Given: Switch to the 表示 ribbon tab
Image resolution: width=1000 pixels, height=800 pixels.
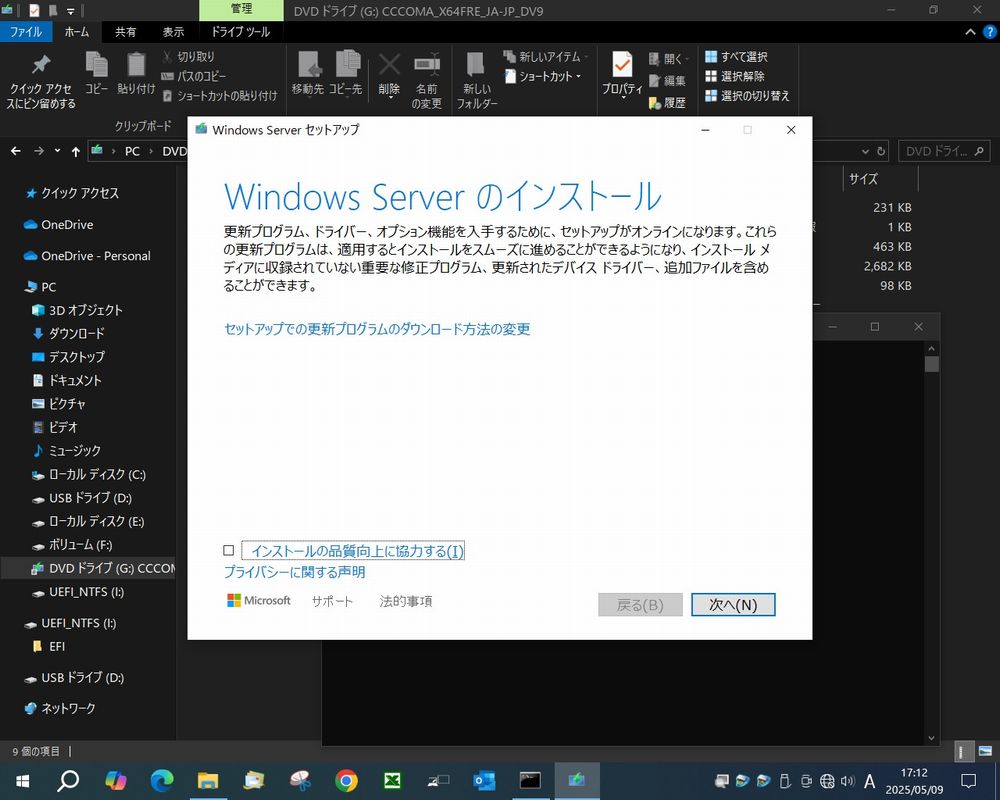Looking at the screenshot, I should pos(173,32).
